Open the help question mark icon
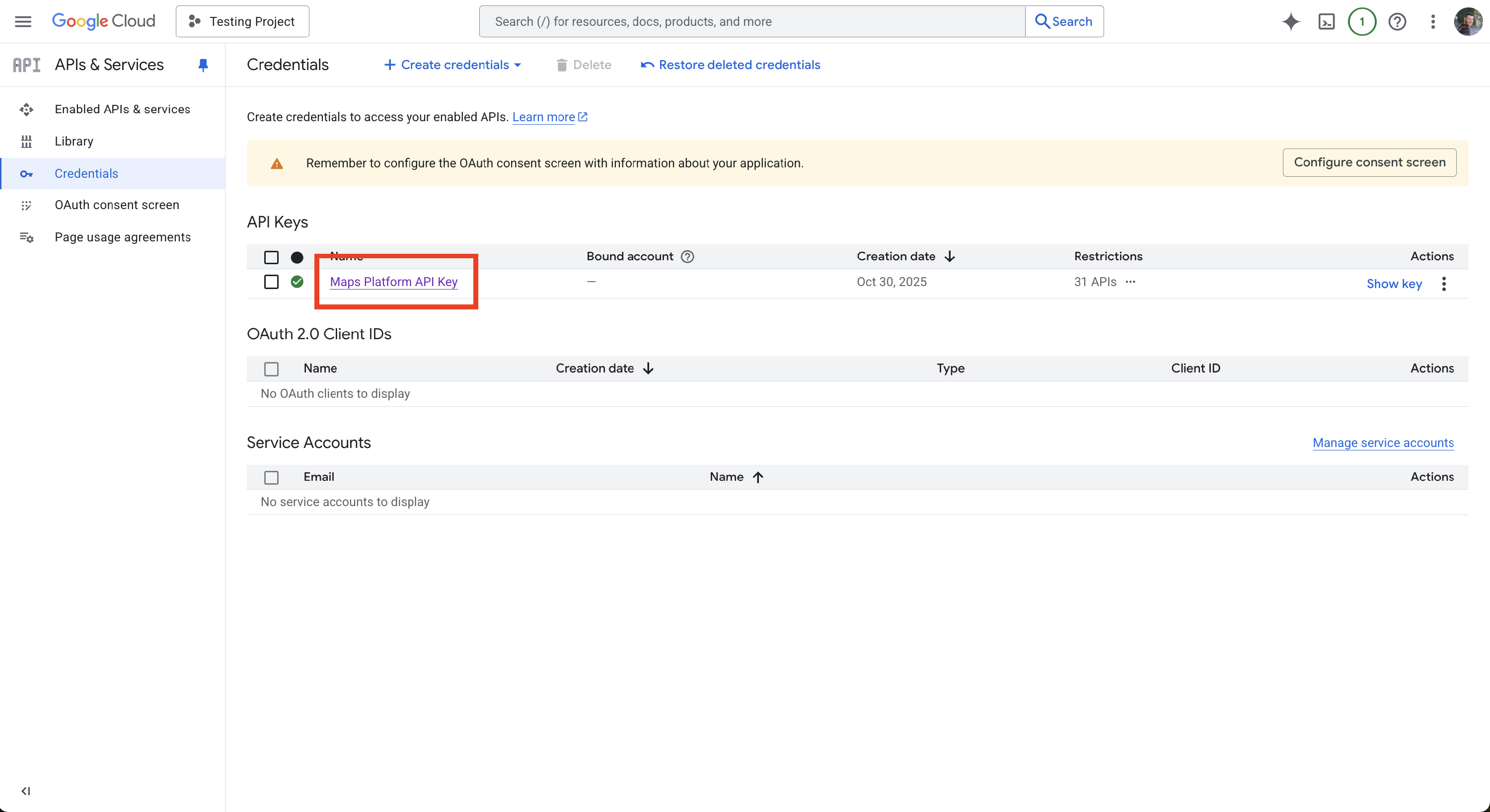The image size is (1490, 812). (1397, 21)
